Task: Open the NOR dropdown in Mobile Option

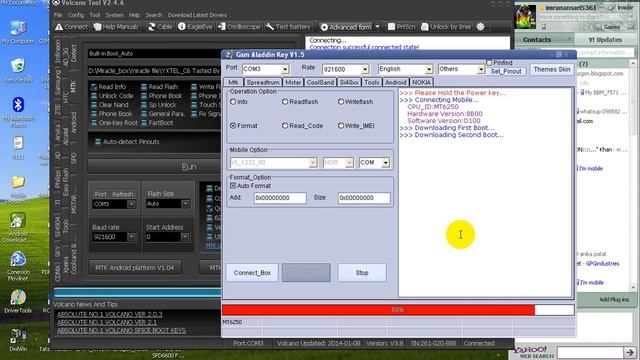Action: pyautogui.click(x=349, y=163)
